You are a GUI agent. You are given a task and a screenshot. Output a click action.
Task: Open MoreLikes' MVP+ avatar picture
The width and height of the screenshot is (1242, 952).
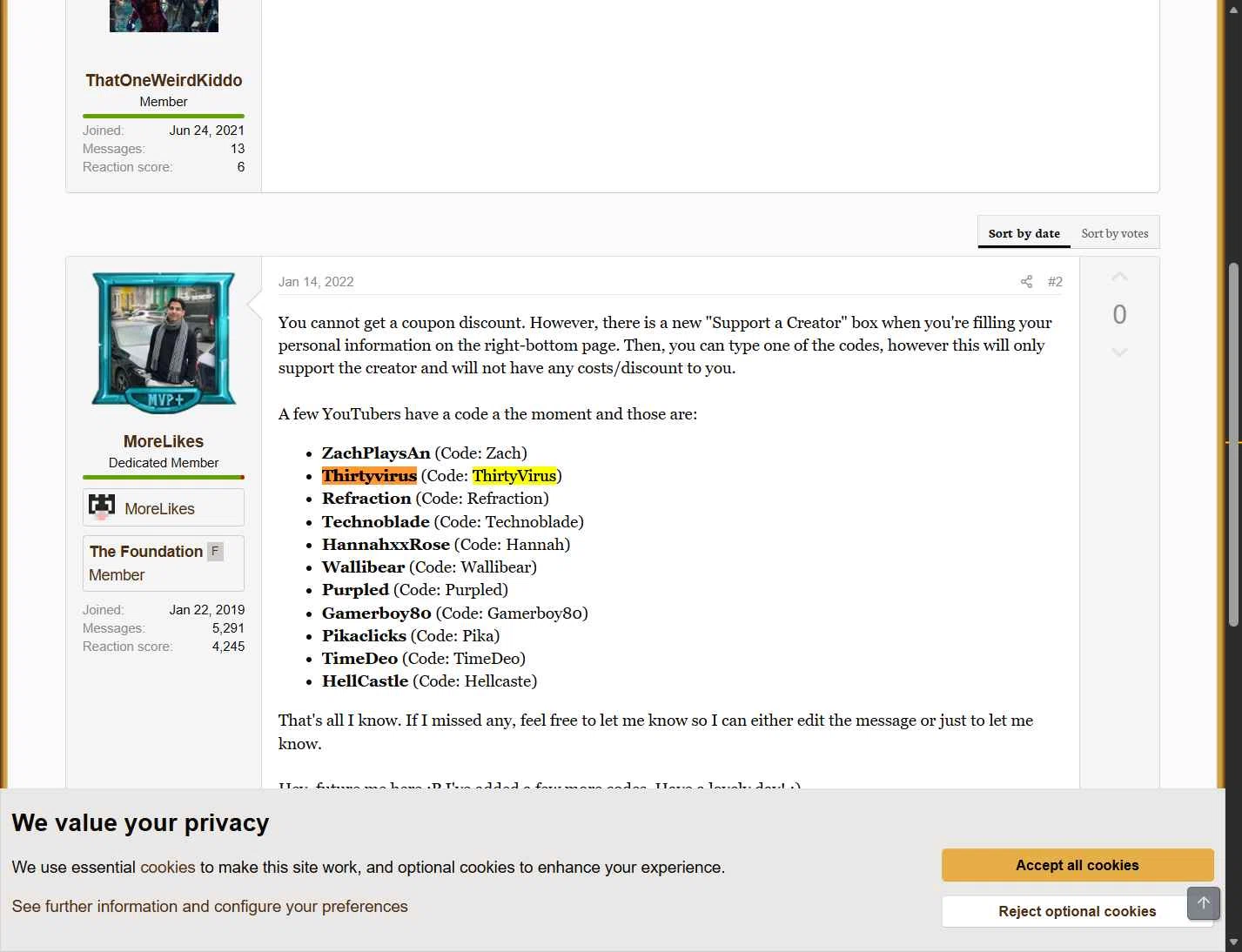click(164, 342)
